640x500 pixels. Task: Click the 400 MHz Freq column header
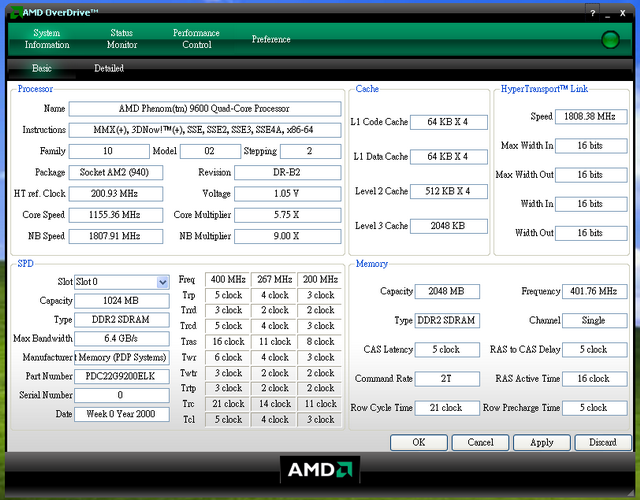point(227,280)
